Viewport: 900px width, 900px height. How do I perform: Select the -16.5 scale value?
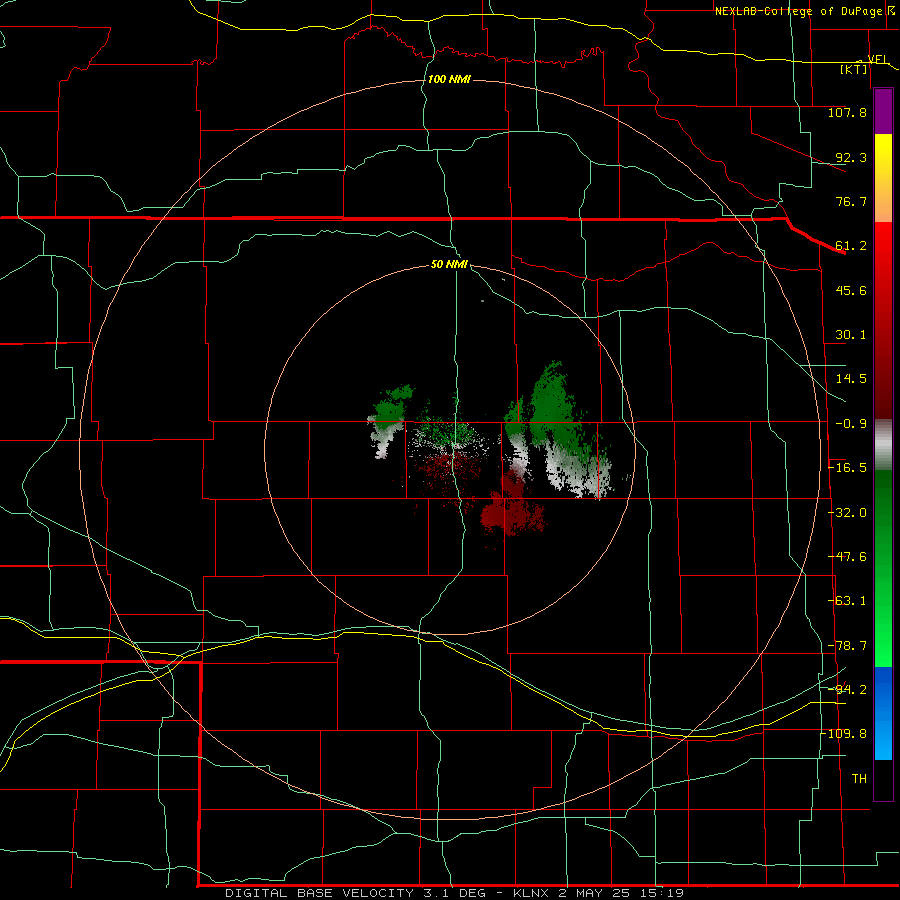[847, 468]
